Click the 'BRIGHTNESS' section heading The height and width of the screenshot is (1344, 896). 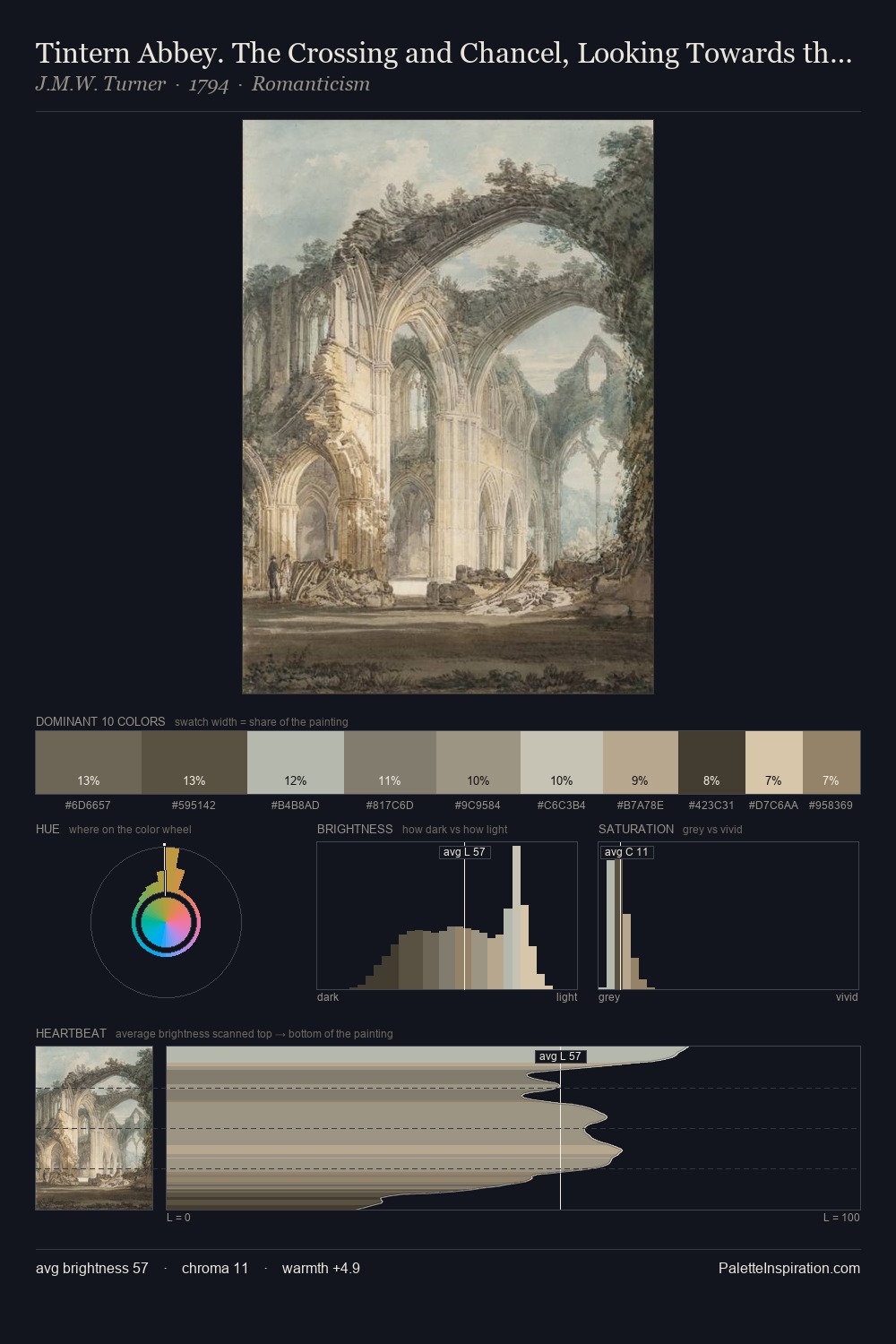pos(355,829)
